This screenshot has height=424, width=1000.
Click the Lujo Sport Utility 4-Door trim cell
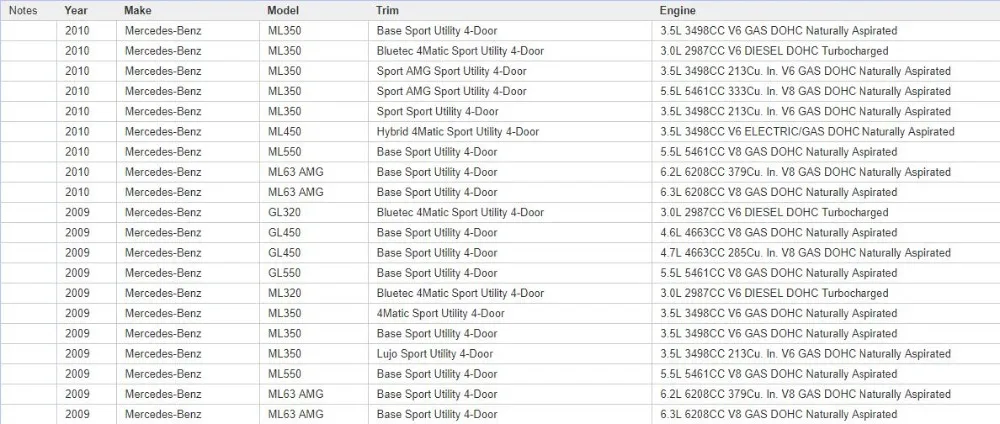[x=510, y=354]
